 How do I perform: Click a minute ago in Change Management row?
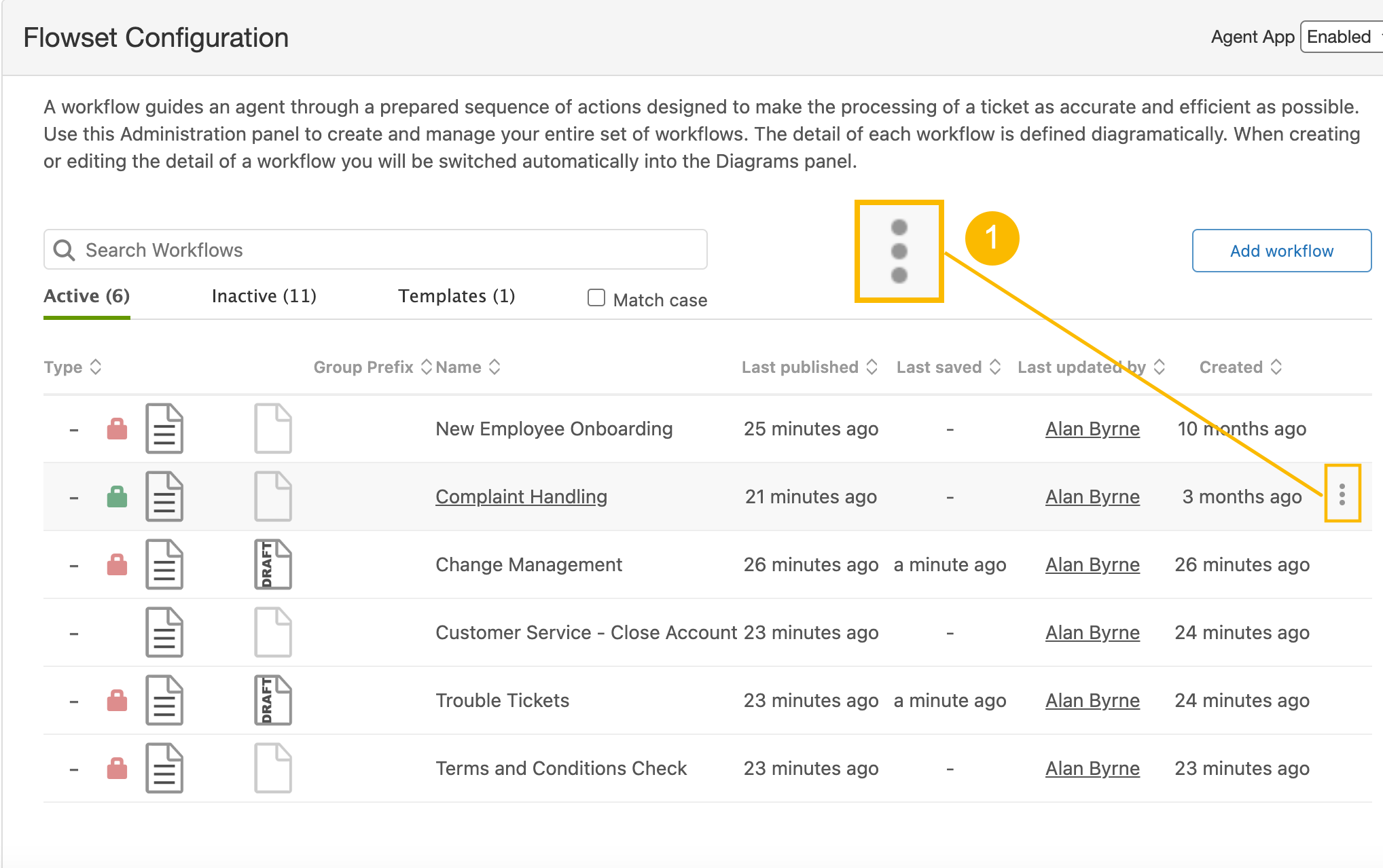click(950, 564)
